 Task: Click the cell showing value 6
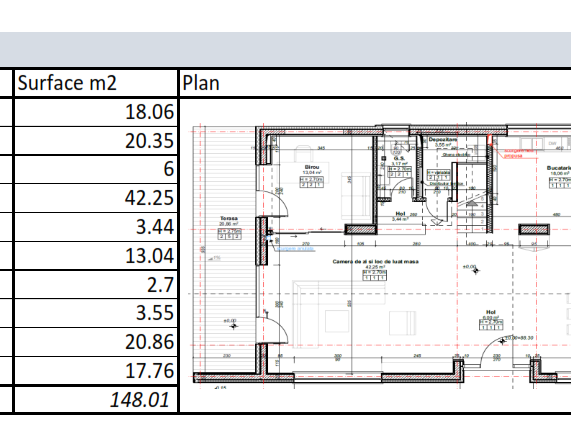(x=96, y=169)
